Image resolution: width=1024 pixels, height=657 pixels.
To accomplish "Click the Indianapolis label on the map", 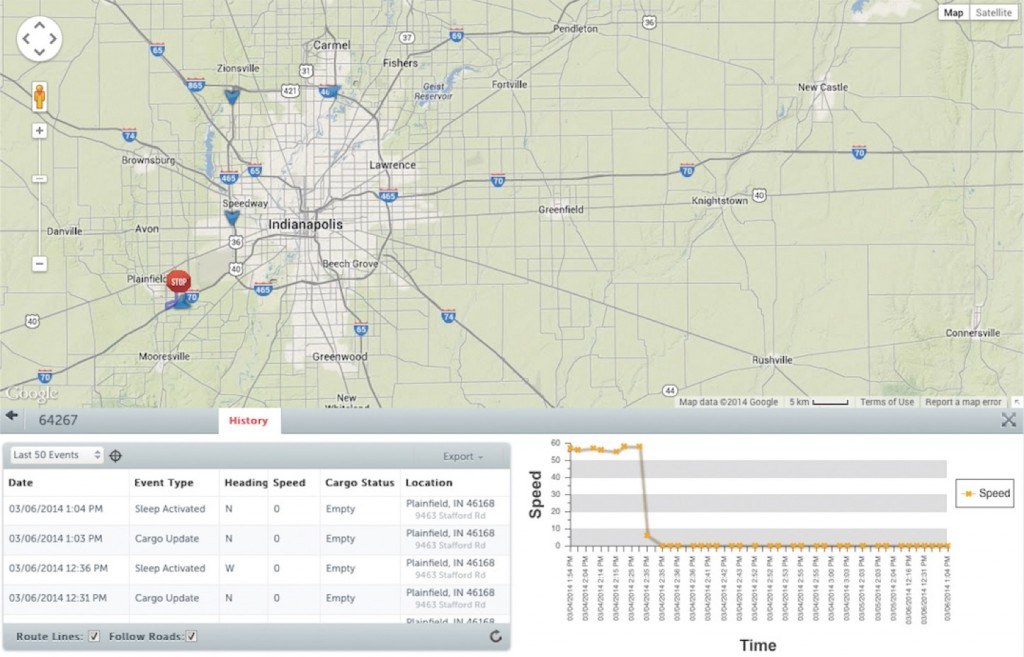I will coord(305,225).
